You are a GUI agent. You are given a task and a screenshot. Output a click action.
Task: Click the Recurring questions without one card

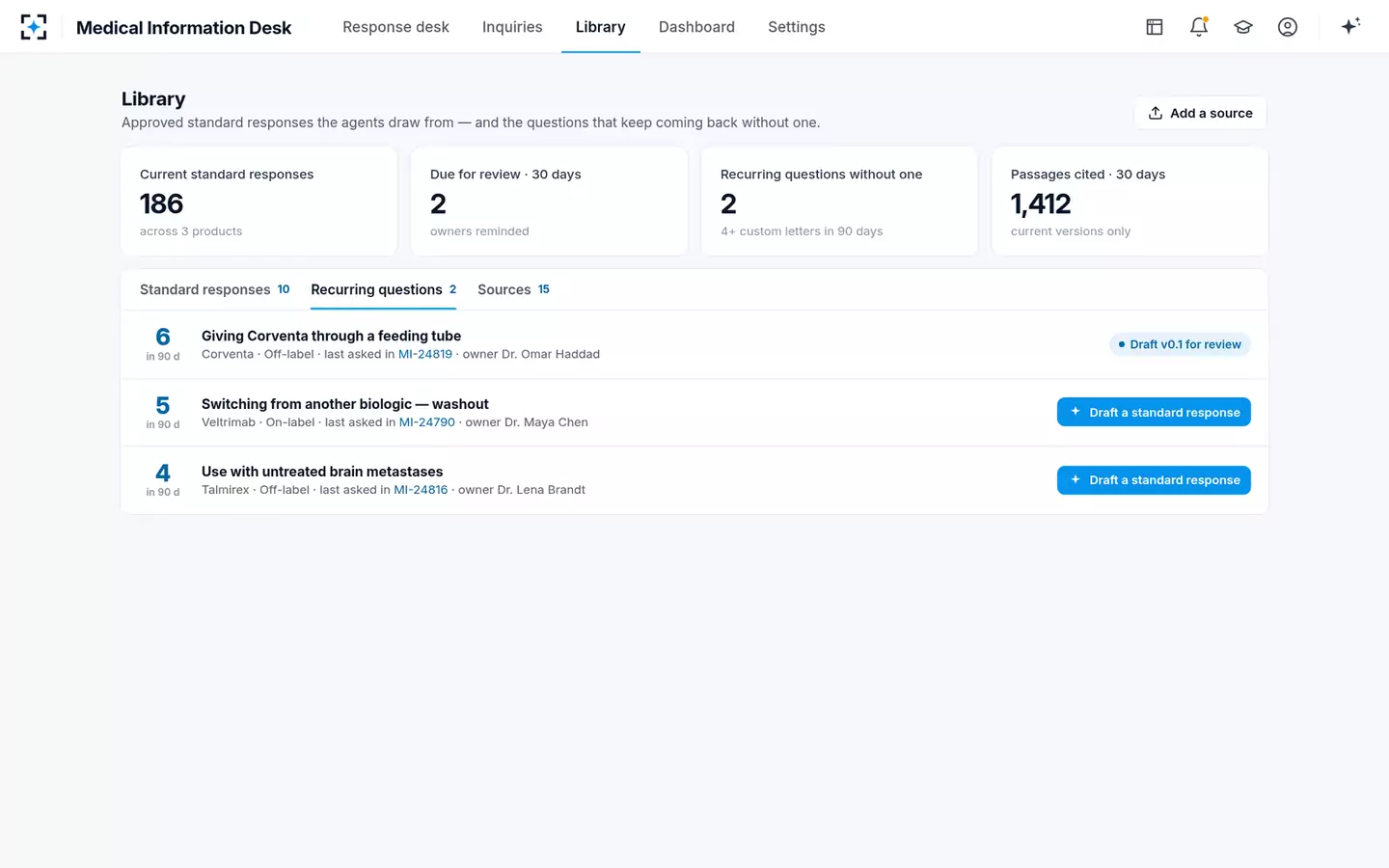coord(839,201)
